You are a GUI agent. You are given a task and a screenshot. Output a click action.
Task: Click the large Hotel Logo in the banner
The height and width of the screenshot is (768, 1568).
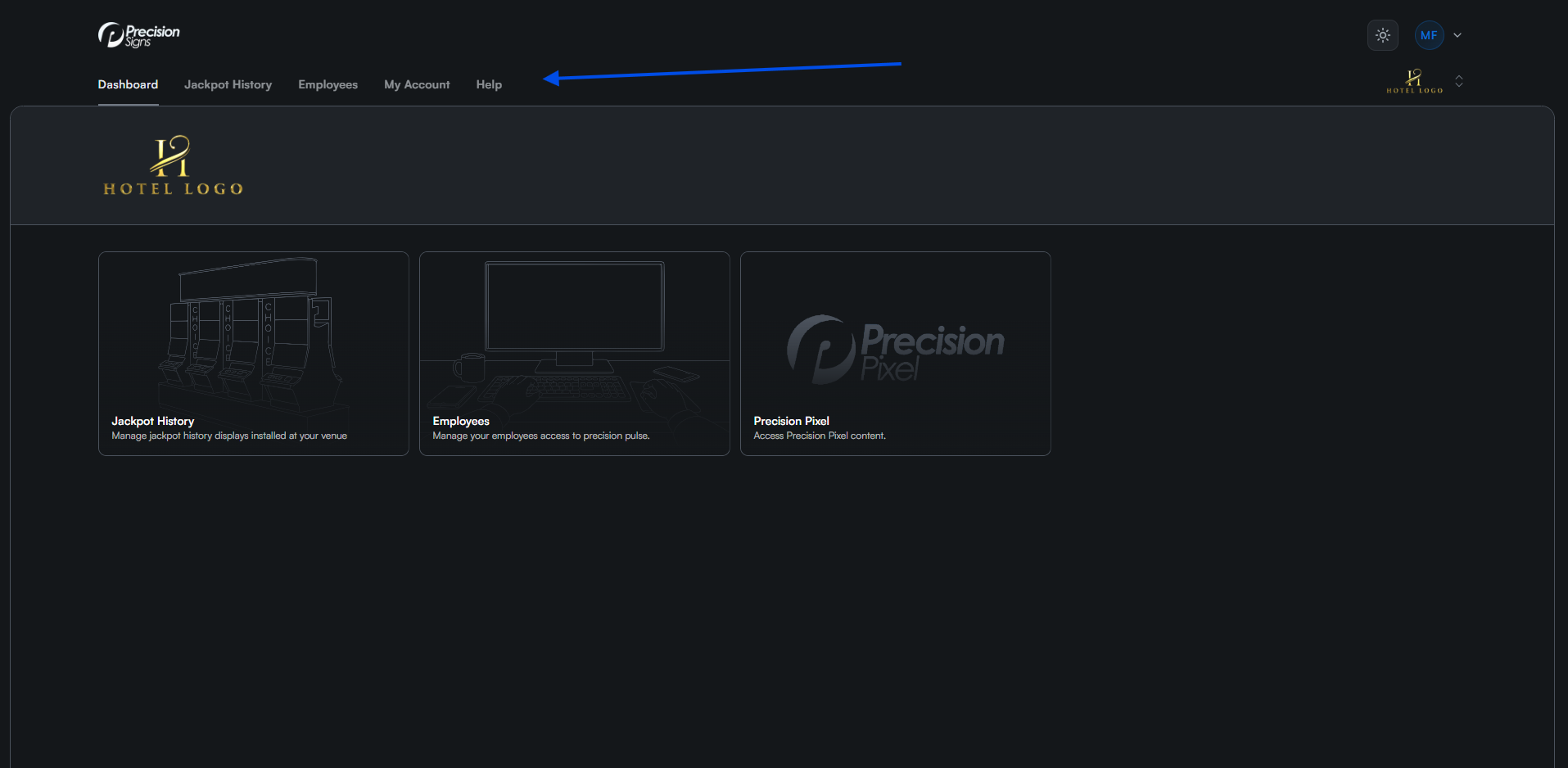173,165
